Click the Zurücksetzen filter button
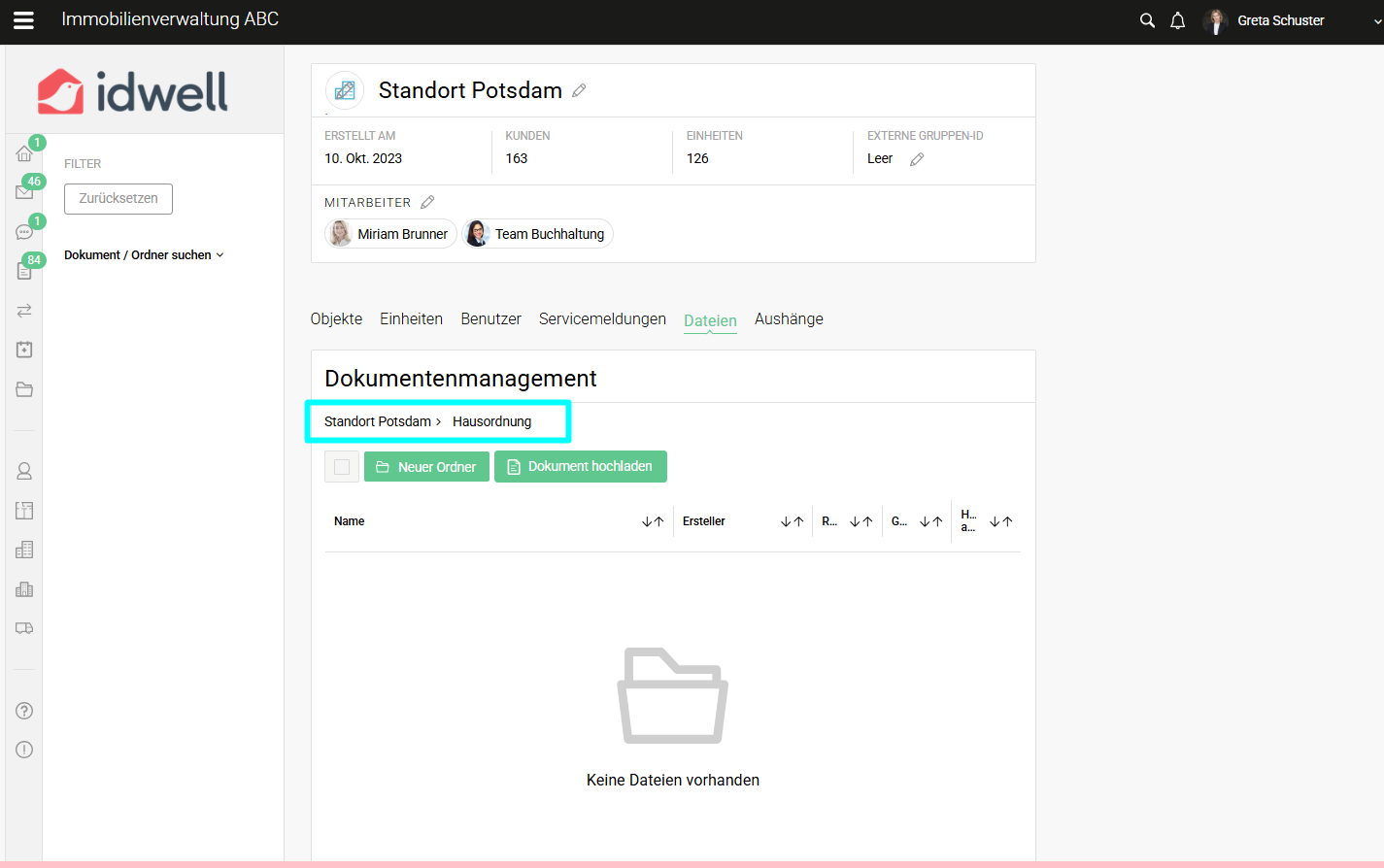This screenshot has height=868, width=1384. click(118, 198)
